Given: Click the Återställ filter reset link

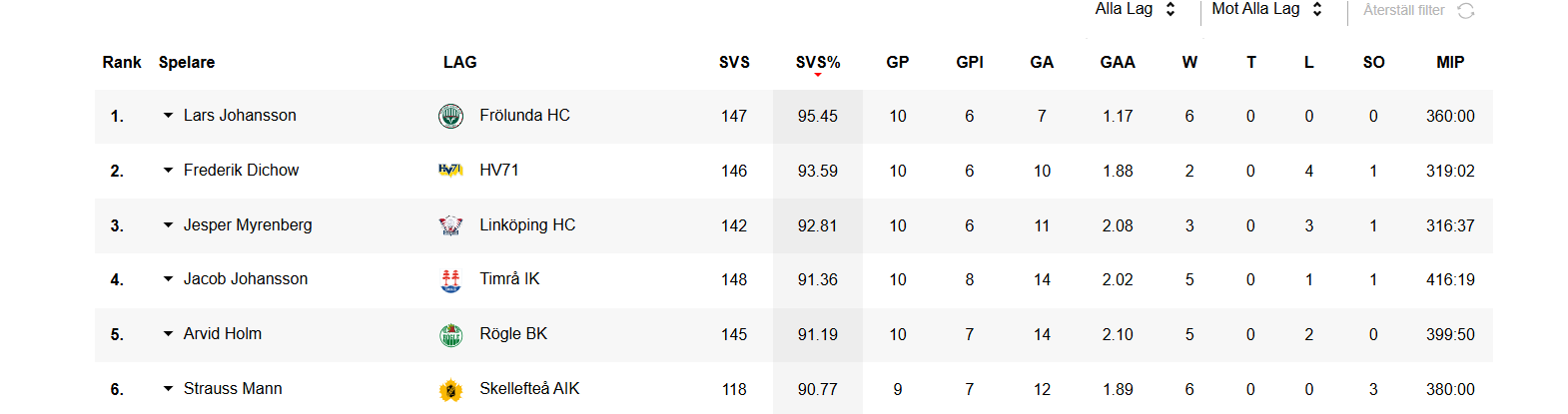Looking at the screenshot, I should [x=1404, y=10].
